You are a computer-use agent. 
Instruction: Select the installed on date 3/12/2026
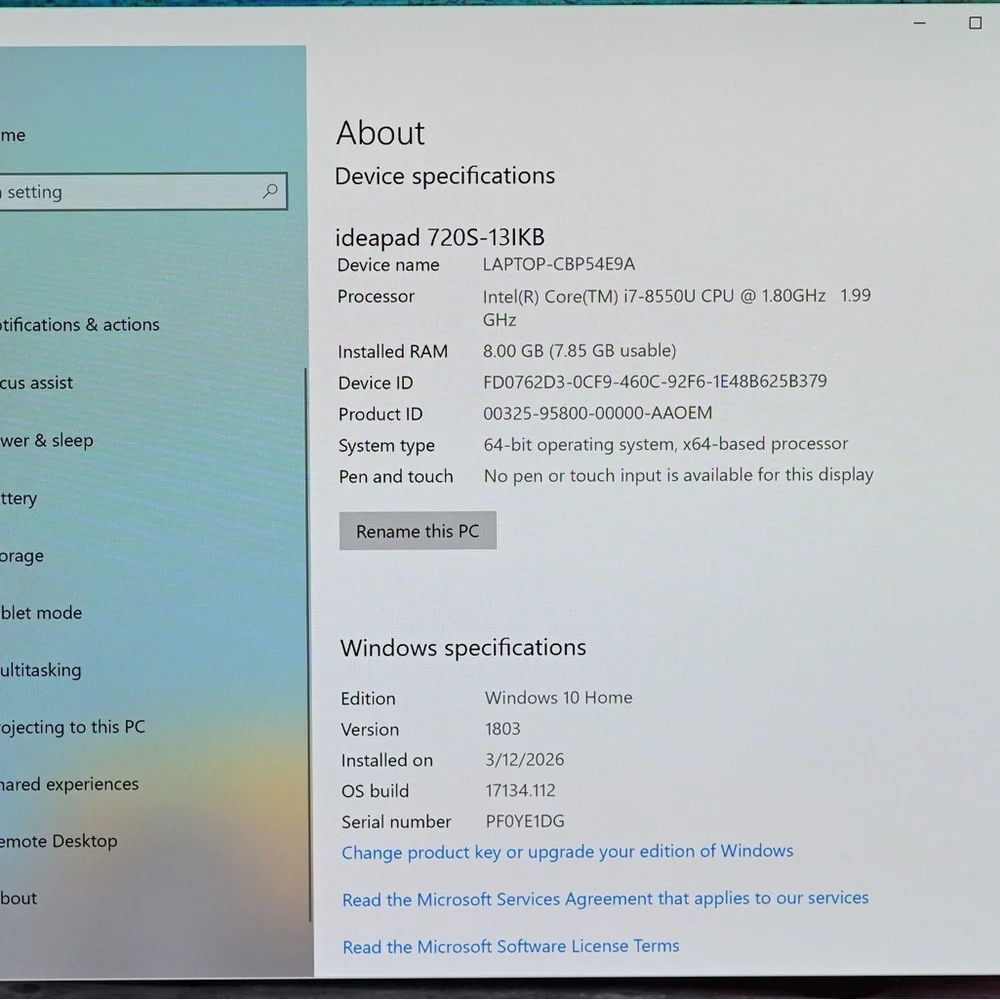tap(525, 760)
